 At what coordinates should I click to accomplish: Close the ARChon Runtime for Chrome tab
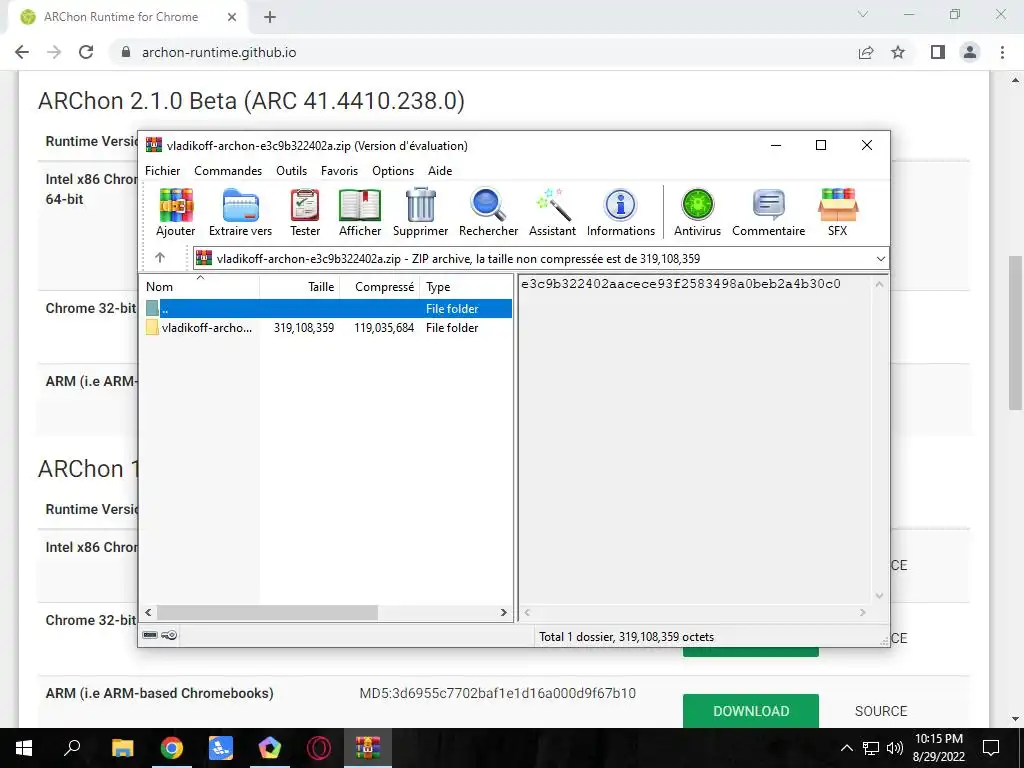click(x=232, y=18)
